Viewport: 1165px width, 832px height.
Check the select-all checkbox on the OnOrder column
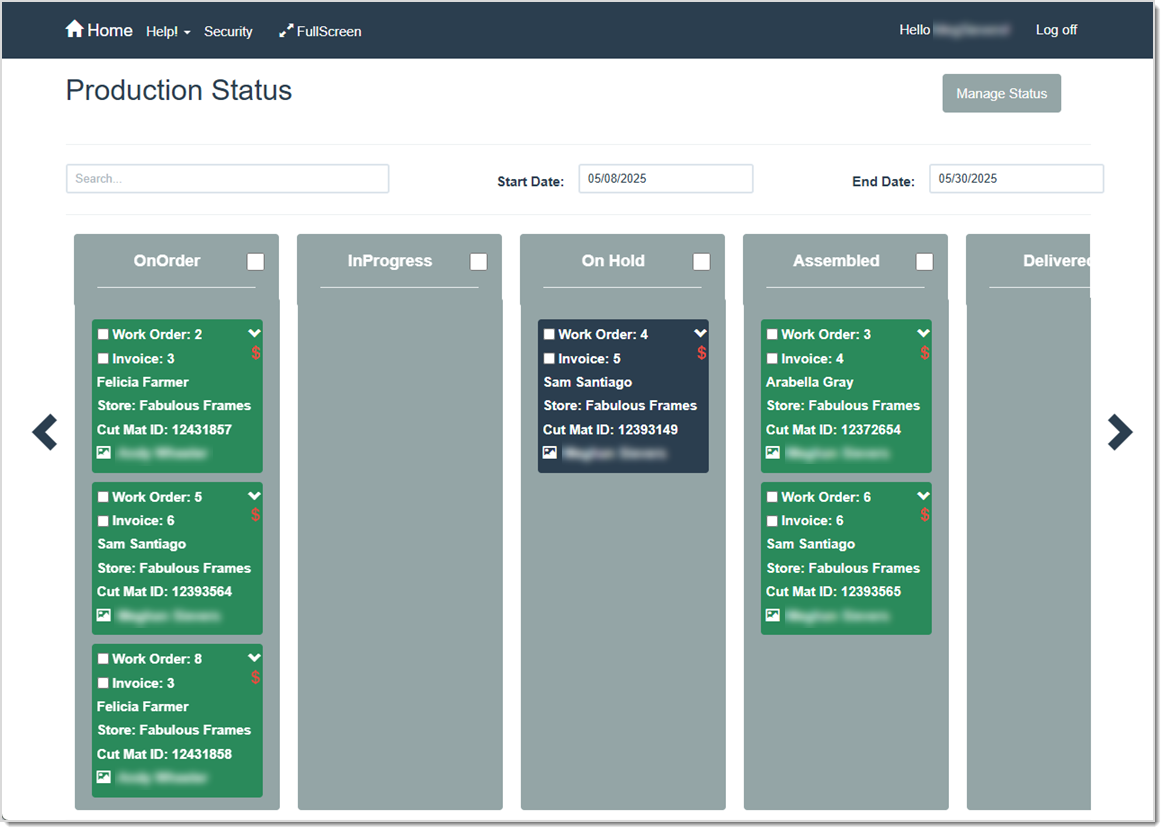click(255, 261)
